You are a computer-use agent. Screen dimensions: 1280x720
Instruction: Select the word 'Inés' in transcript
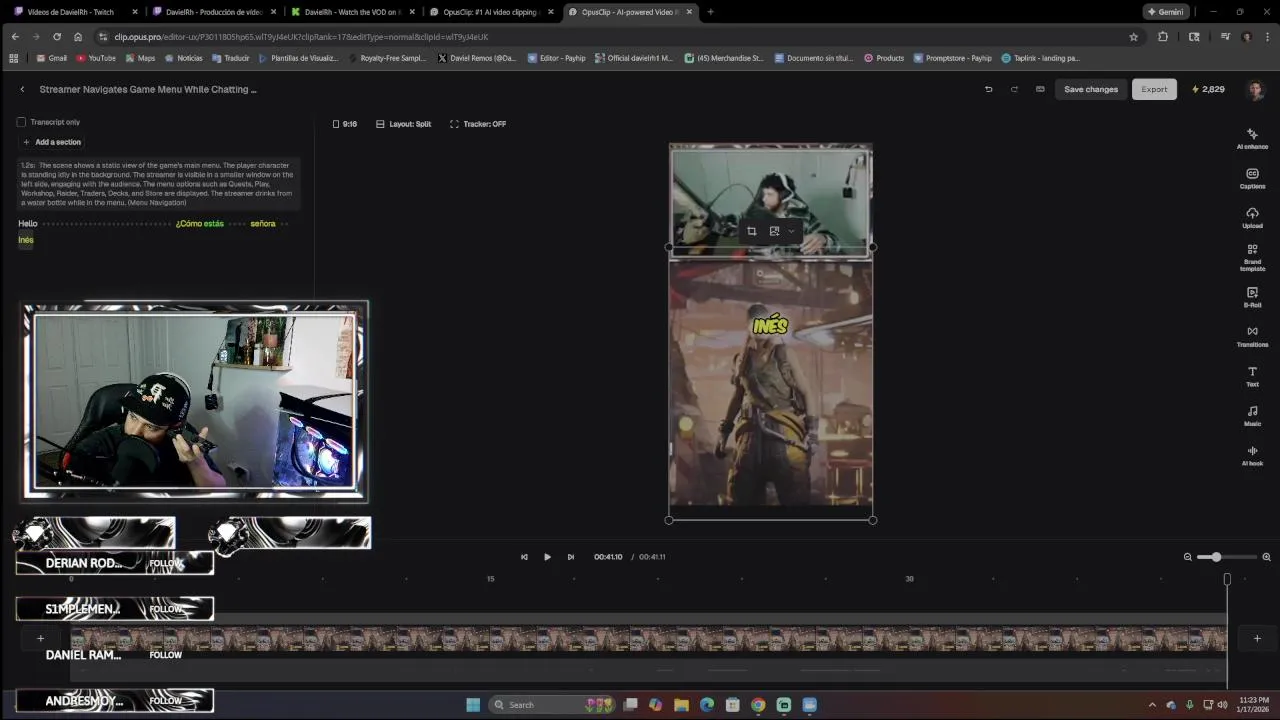[26, 240]
